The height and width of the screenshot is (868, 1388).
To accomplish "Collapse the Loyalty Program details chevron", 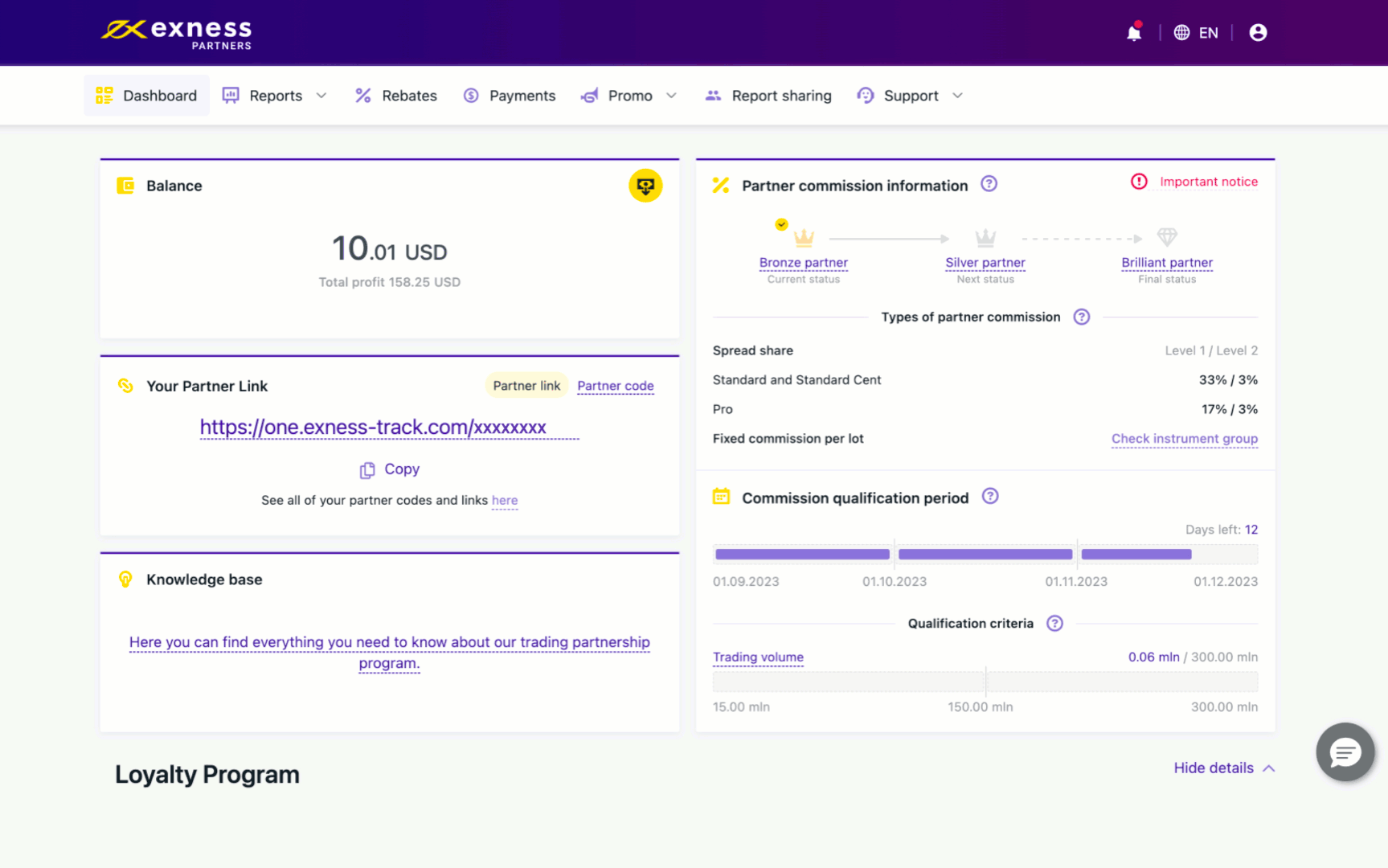I will pyautogui.click(x=1268, y=768).
